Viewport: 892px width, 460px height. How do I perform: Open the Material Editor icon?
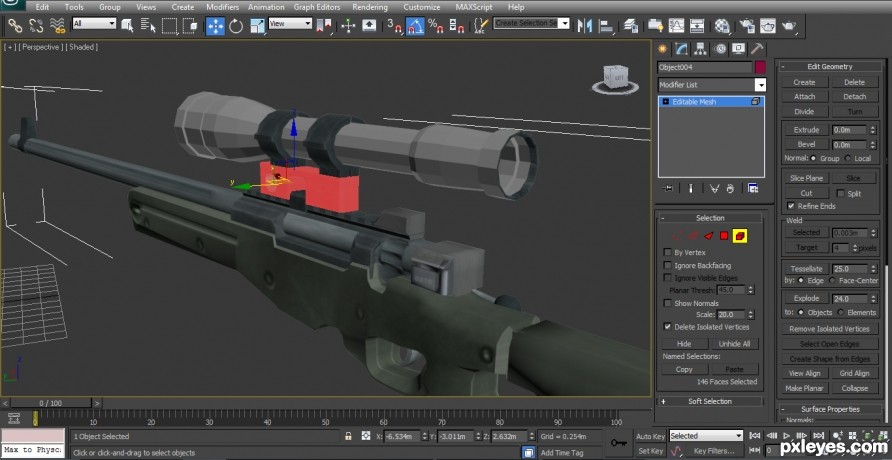click(722, 25)
